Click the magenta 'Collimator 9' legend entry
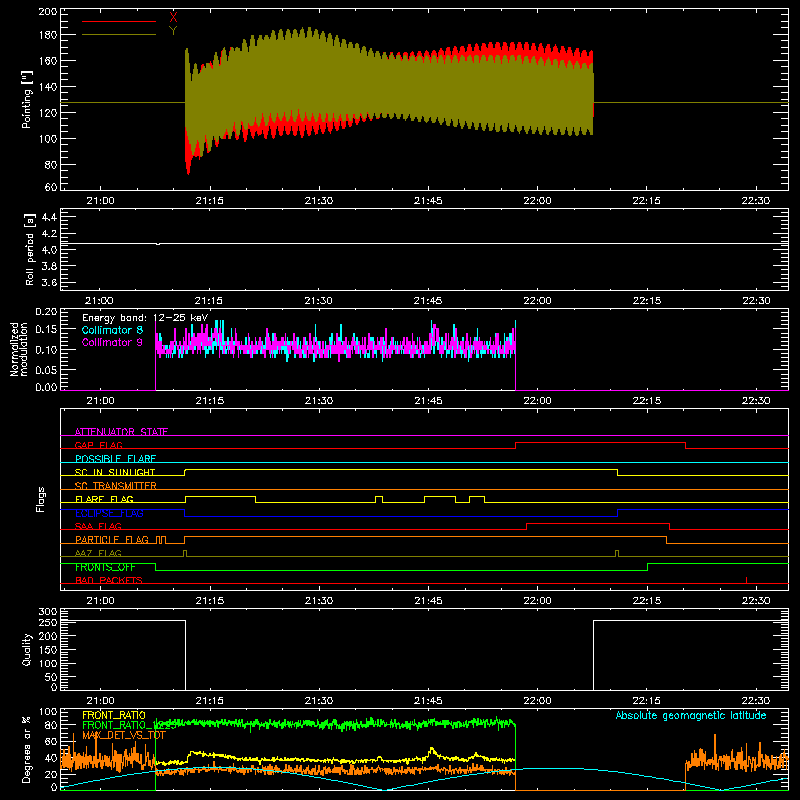 (x=112, y=342)
